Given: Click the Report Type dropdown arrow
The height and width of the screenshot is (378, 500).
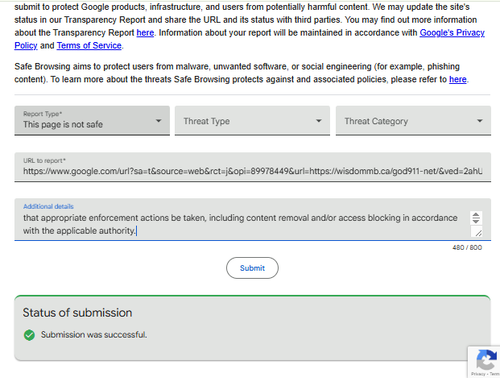Looking at the screenshot, I should [159, 121].
